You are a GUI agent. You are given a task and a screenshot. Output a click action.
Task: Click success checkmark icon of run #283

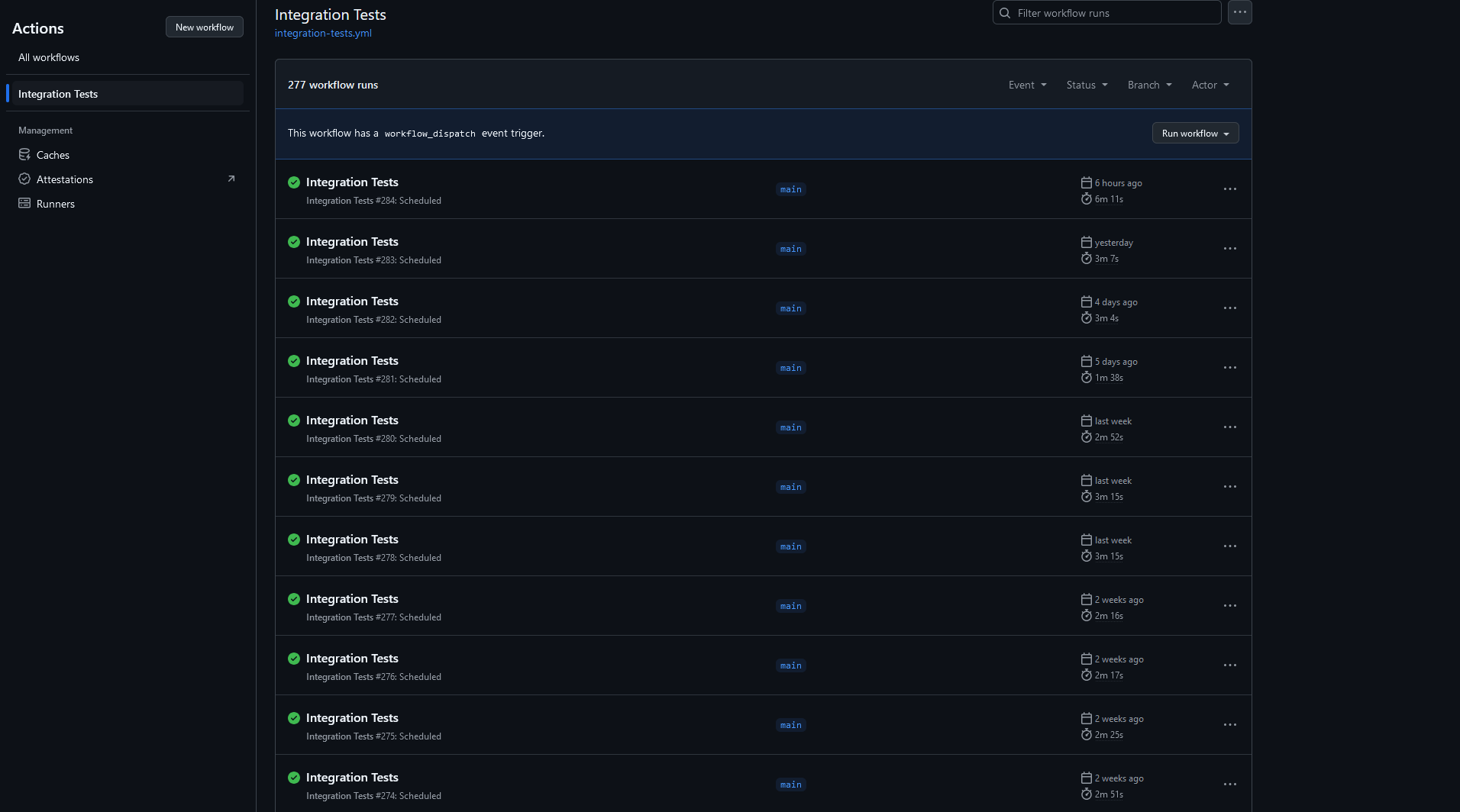(294, 242)
